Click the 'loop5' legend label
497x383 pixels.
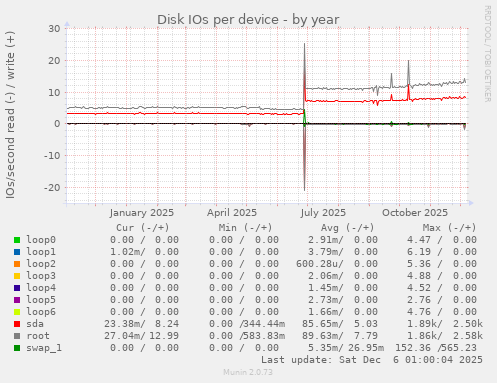41,300
